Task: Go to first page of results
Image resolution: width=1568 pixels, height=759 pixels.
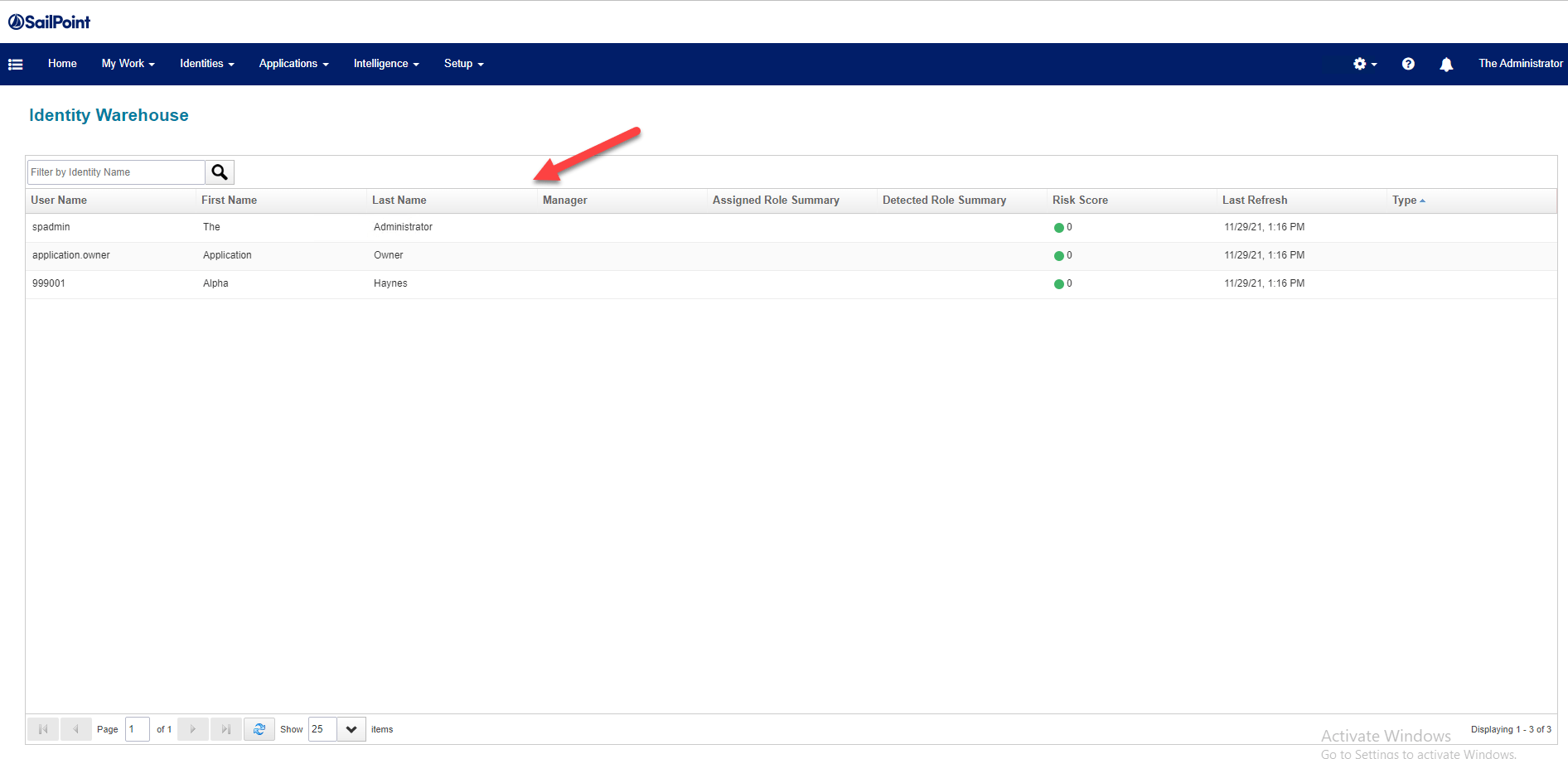Action: (x=43, y=729)
